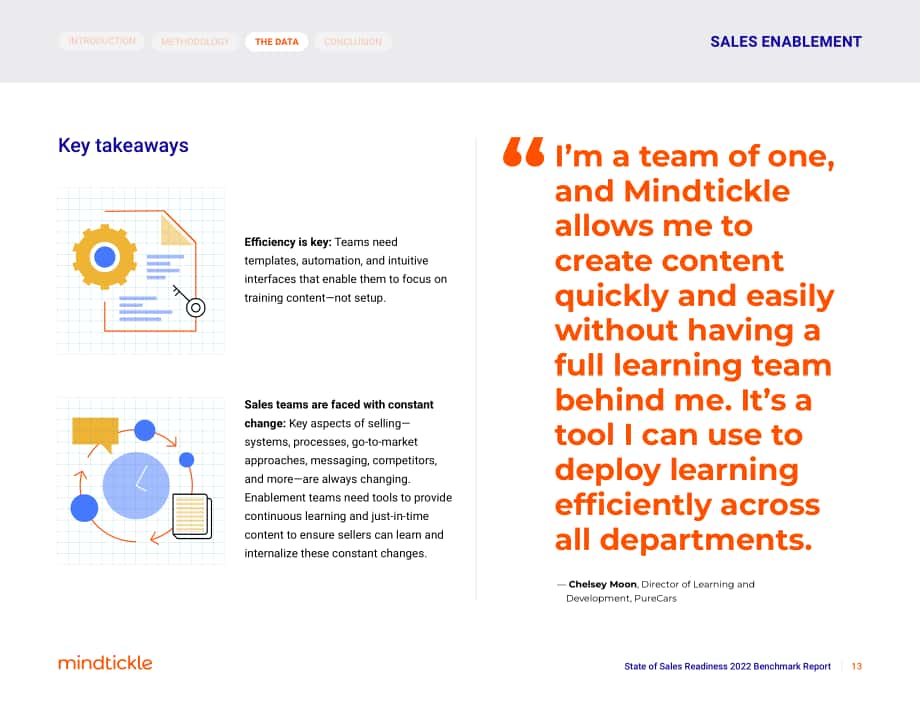This screenshot has width=920, height=711.
Task: Click the gear icon in efficiency illustration
Action: tap(104, 257)
